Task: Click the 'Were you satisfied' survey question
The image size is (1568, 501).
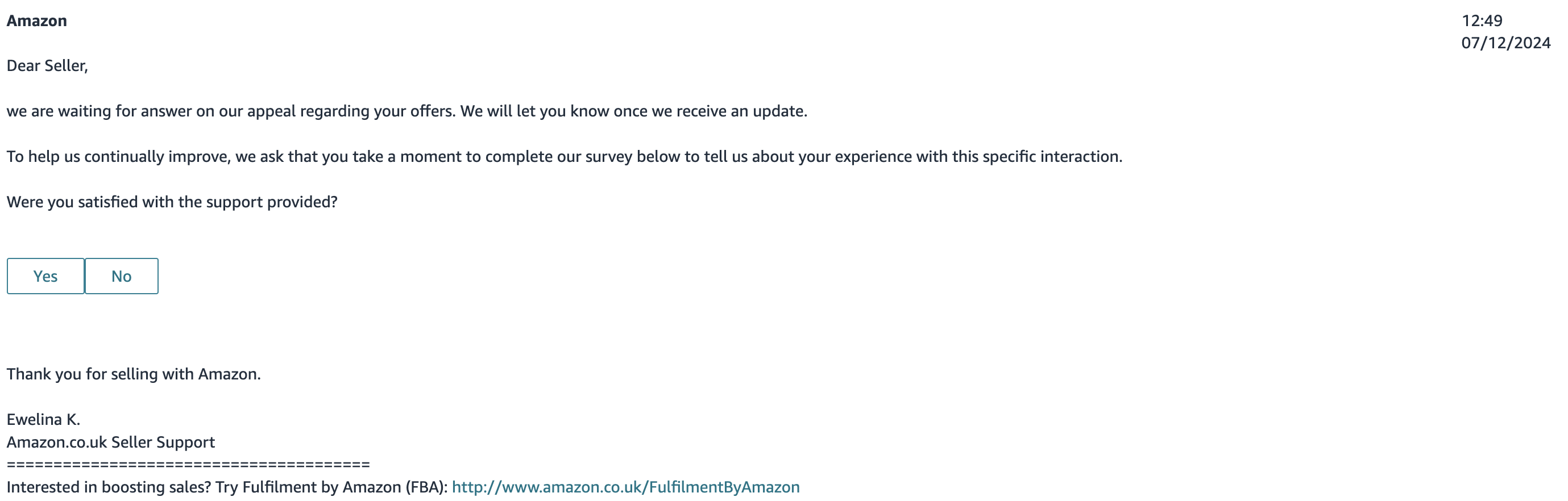Action: coord(172,202)
